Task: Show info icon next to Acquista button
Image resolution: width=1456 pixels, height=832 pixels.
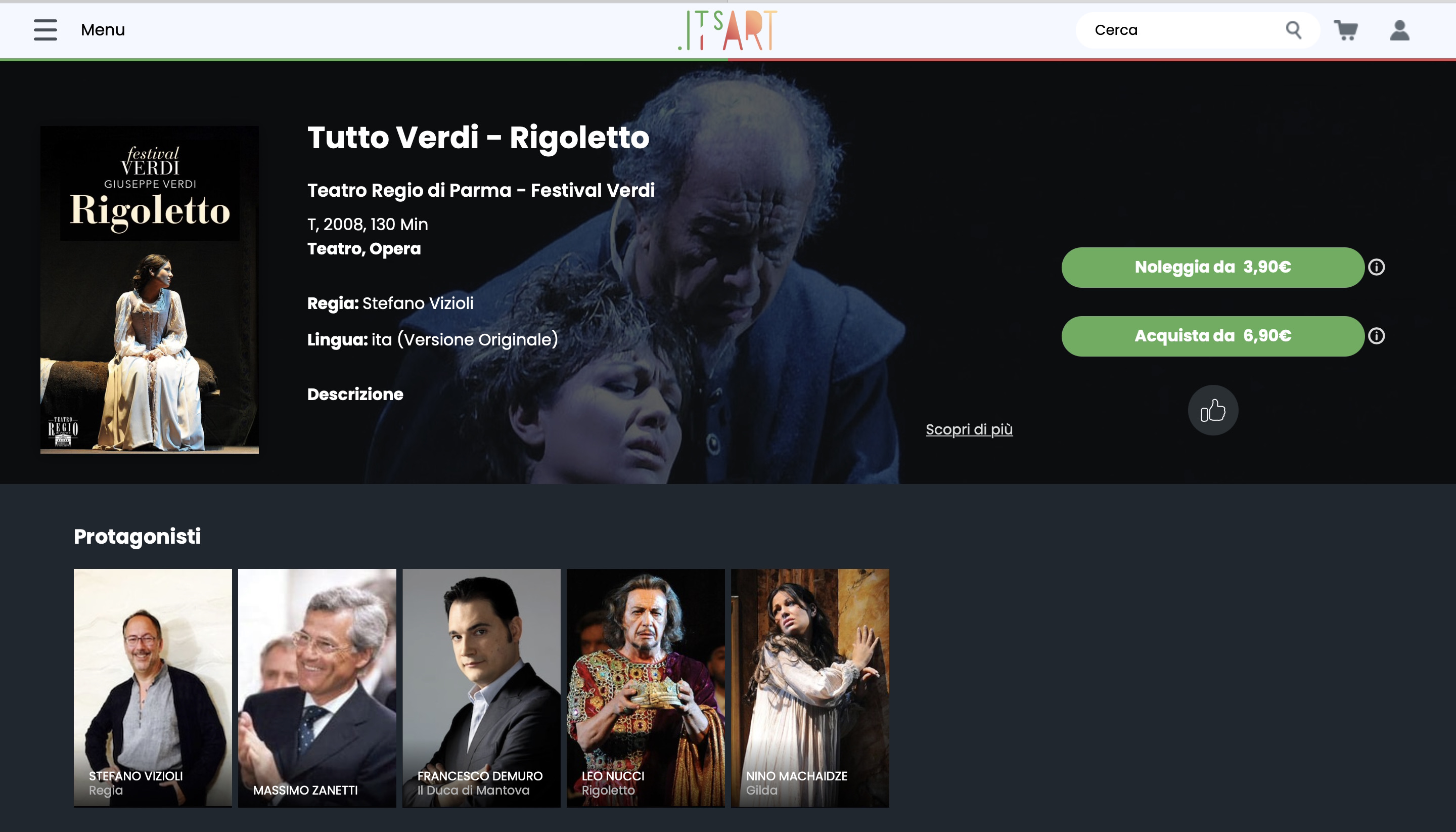Action: 1376,336
